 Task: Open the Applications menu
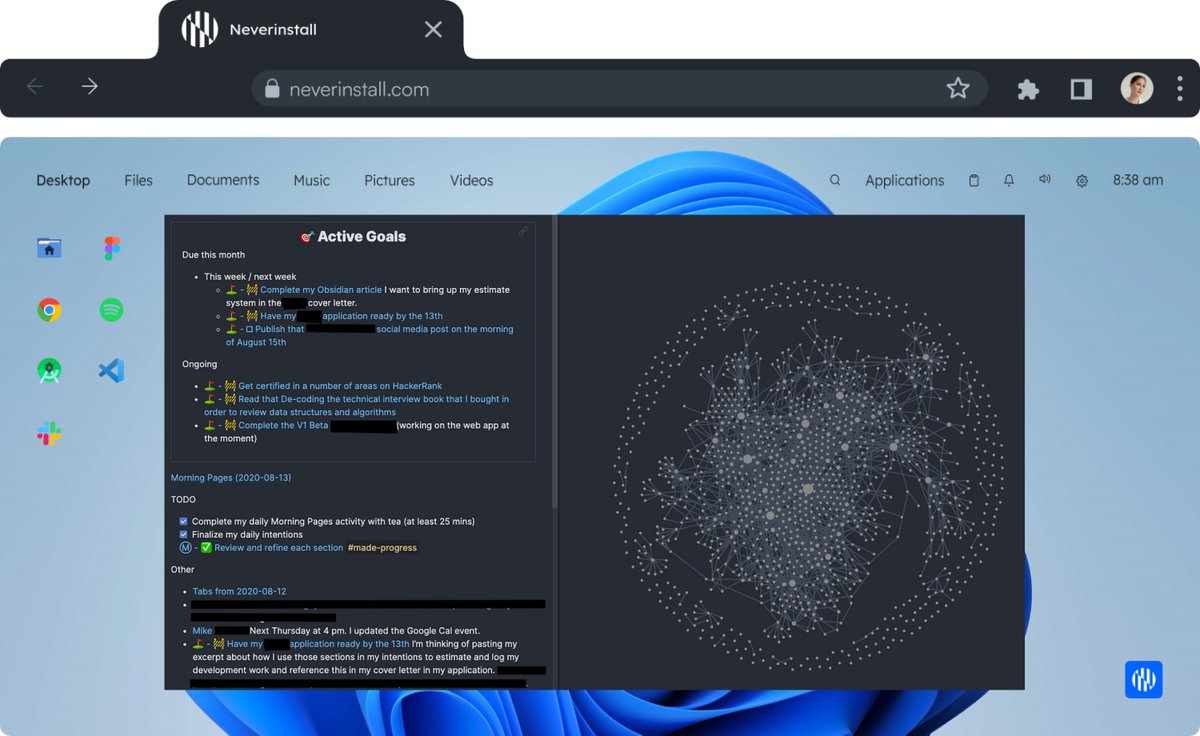coord(904,180)
